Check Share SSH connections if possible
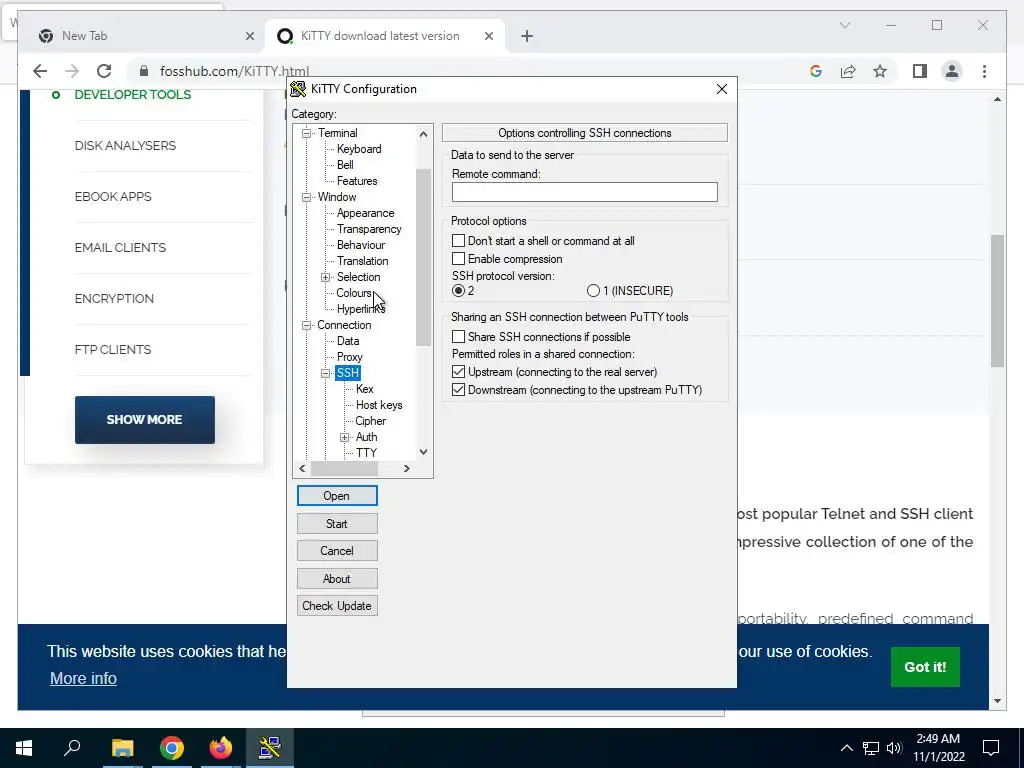The height and width of the screenshot is (768, 1024). [458, 337]
